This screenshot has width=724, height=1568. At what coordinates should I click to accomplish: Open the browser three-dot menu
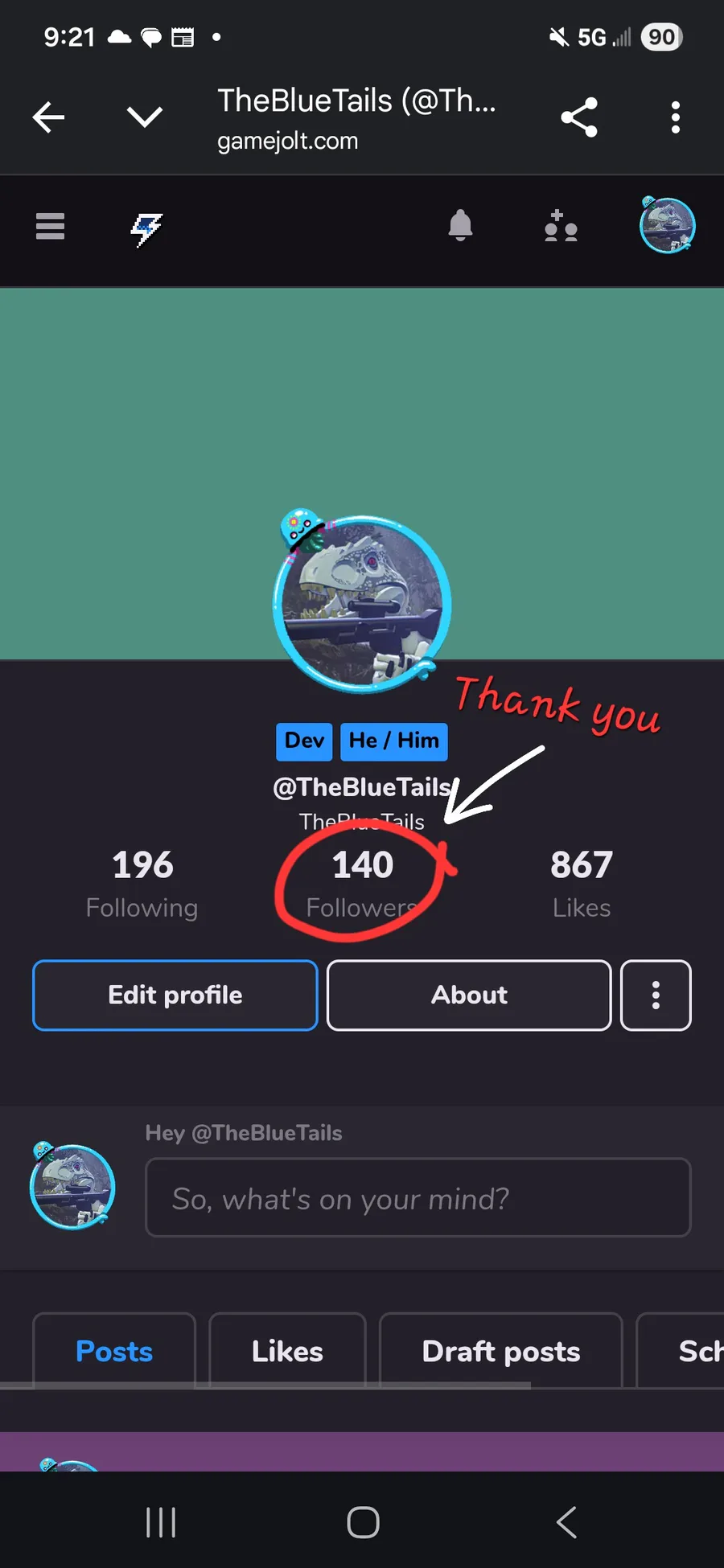pos(676,117)
